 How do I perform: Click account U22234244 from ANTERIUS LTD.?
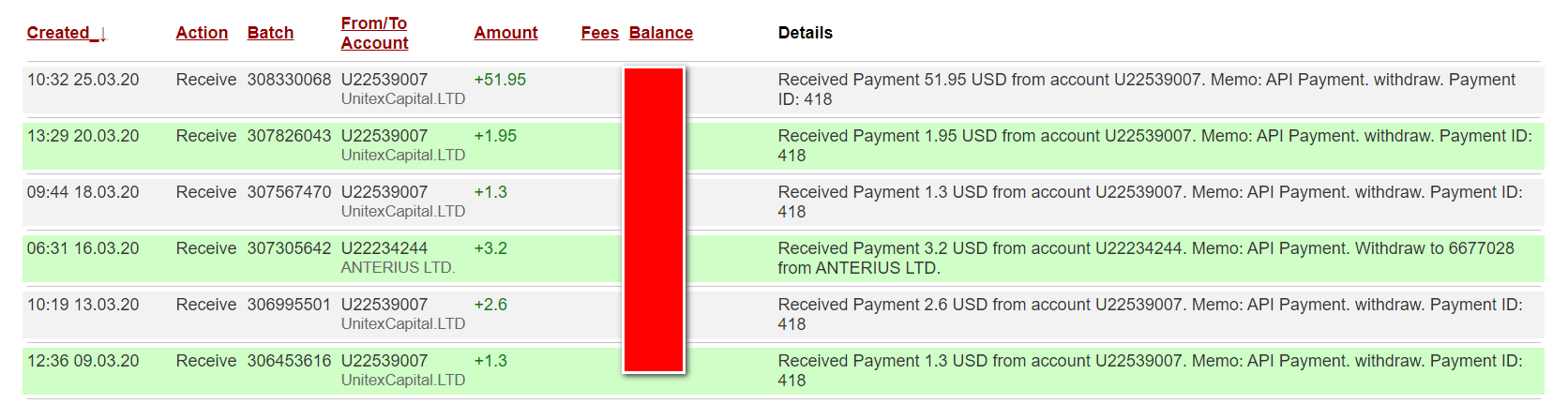(x=384, y=248)
